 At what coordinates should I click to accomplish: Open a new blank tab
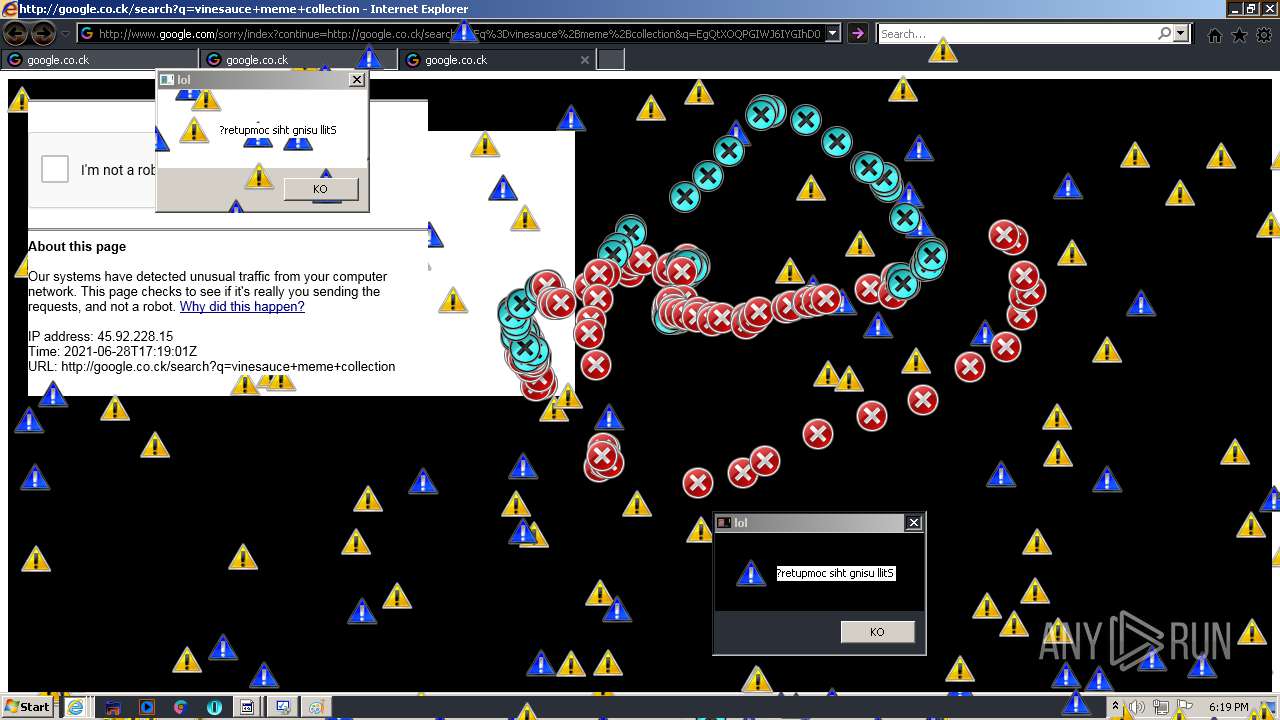611,60
